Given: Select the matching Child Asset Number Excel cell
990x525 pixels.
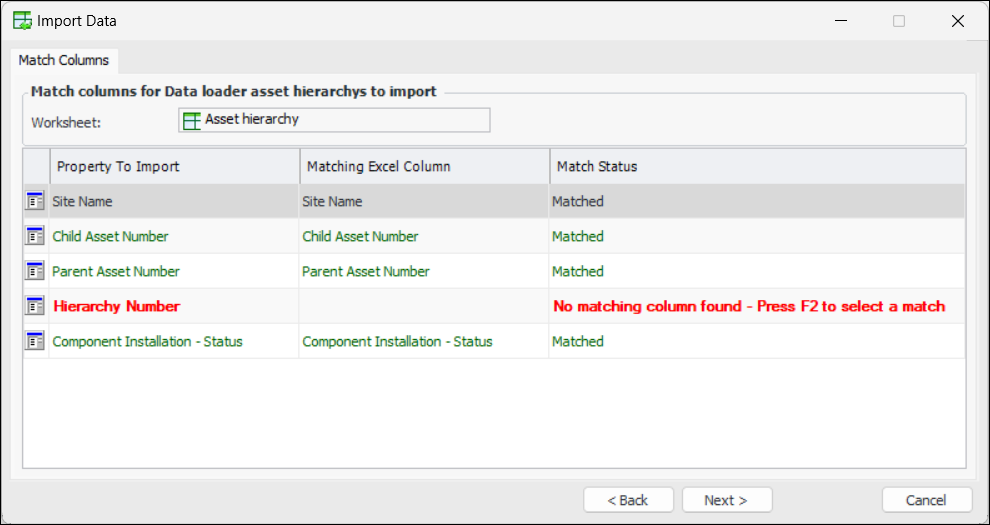Looking at the screenshot, I should (x=361, y=237).
